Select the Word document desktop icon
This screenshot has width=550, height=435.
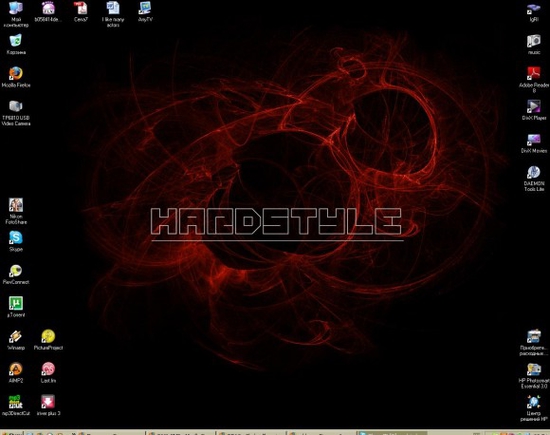click(113, 14)
